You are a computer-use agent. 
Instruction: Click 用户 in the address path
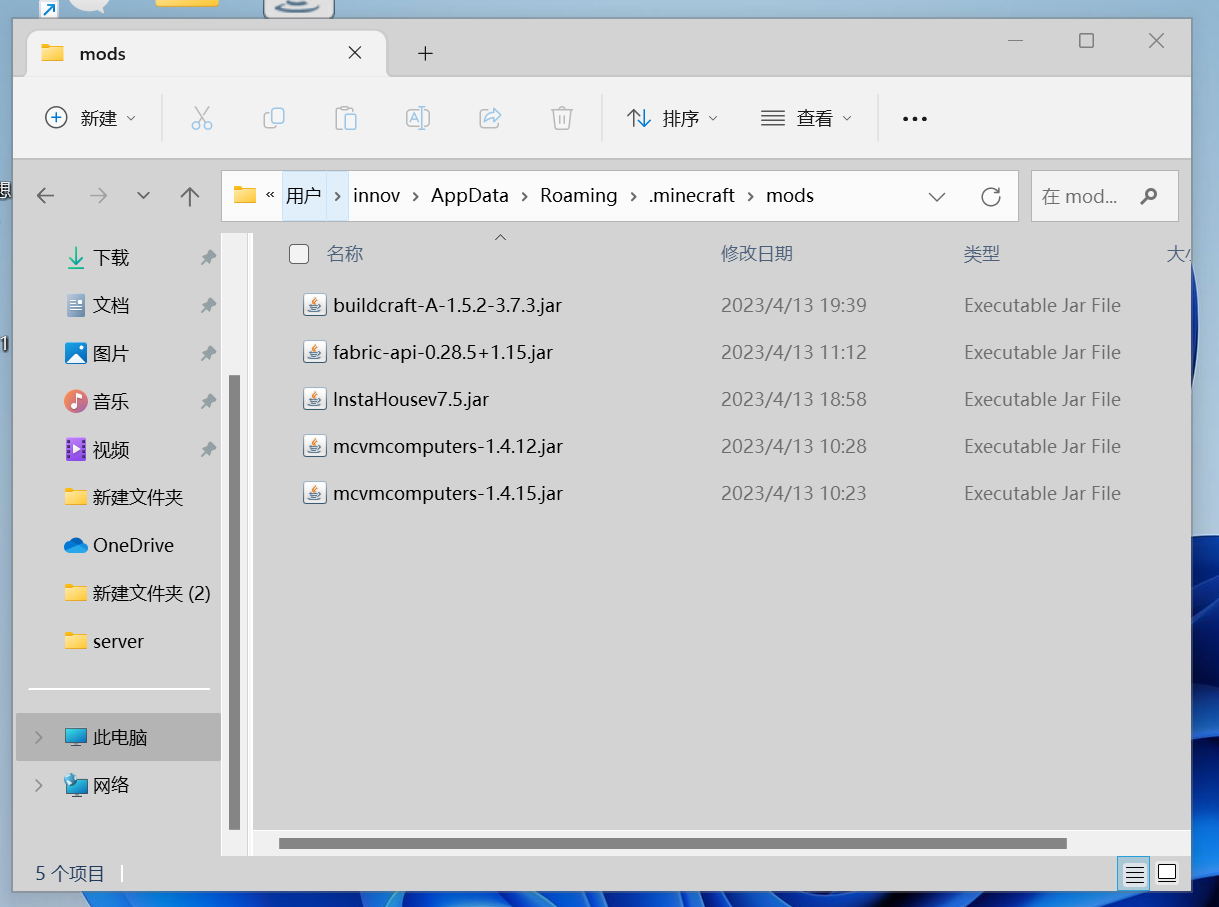coord(303,196)
